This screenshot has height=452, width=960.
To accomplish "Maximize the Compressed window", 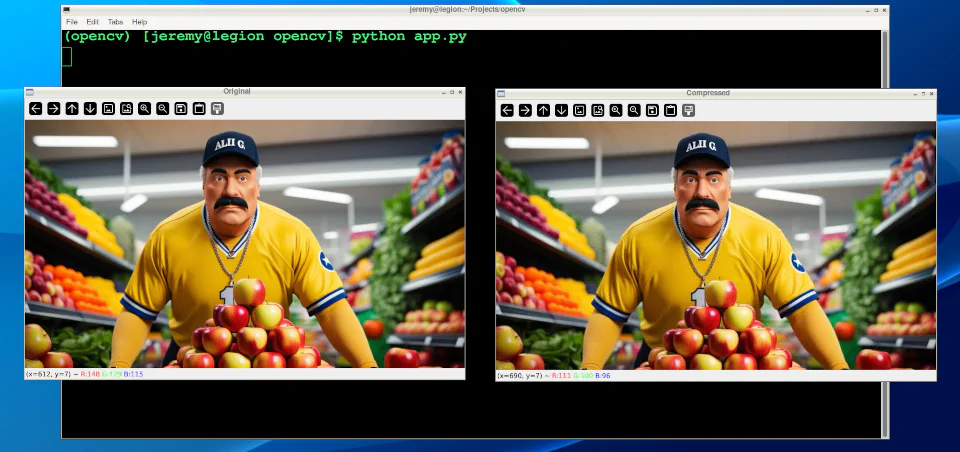I will (x=923, y=94).
